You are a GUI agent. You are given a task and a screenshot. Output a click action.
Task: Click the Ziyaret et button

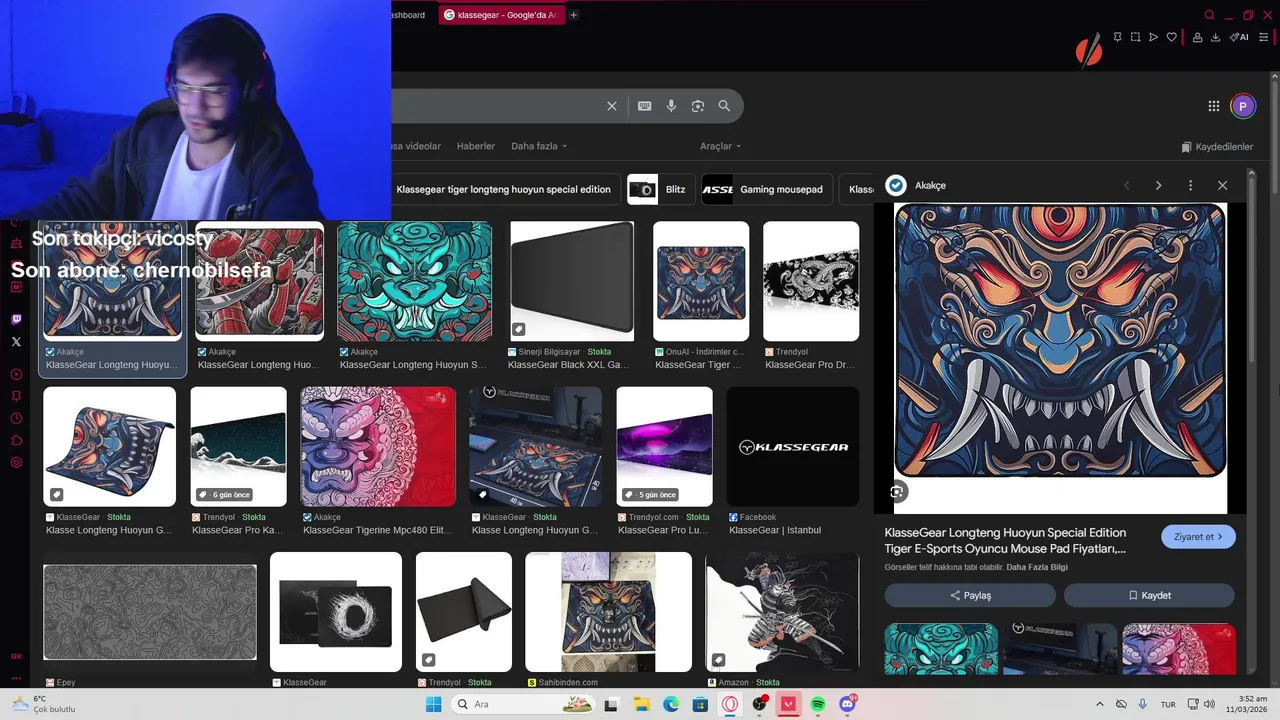[x=1198, y=537]
